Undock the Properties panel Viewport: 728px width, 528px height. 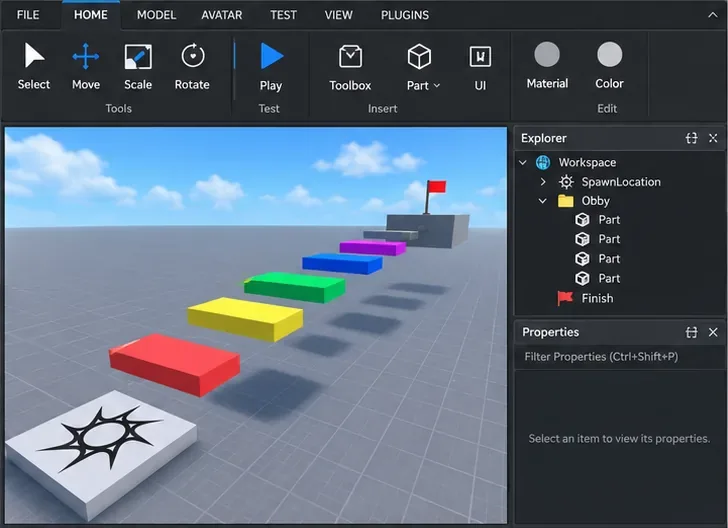point(691,332)
